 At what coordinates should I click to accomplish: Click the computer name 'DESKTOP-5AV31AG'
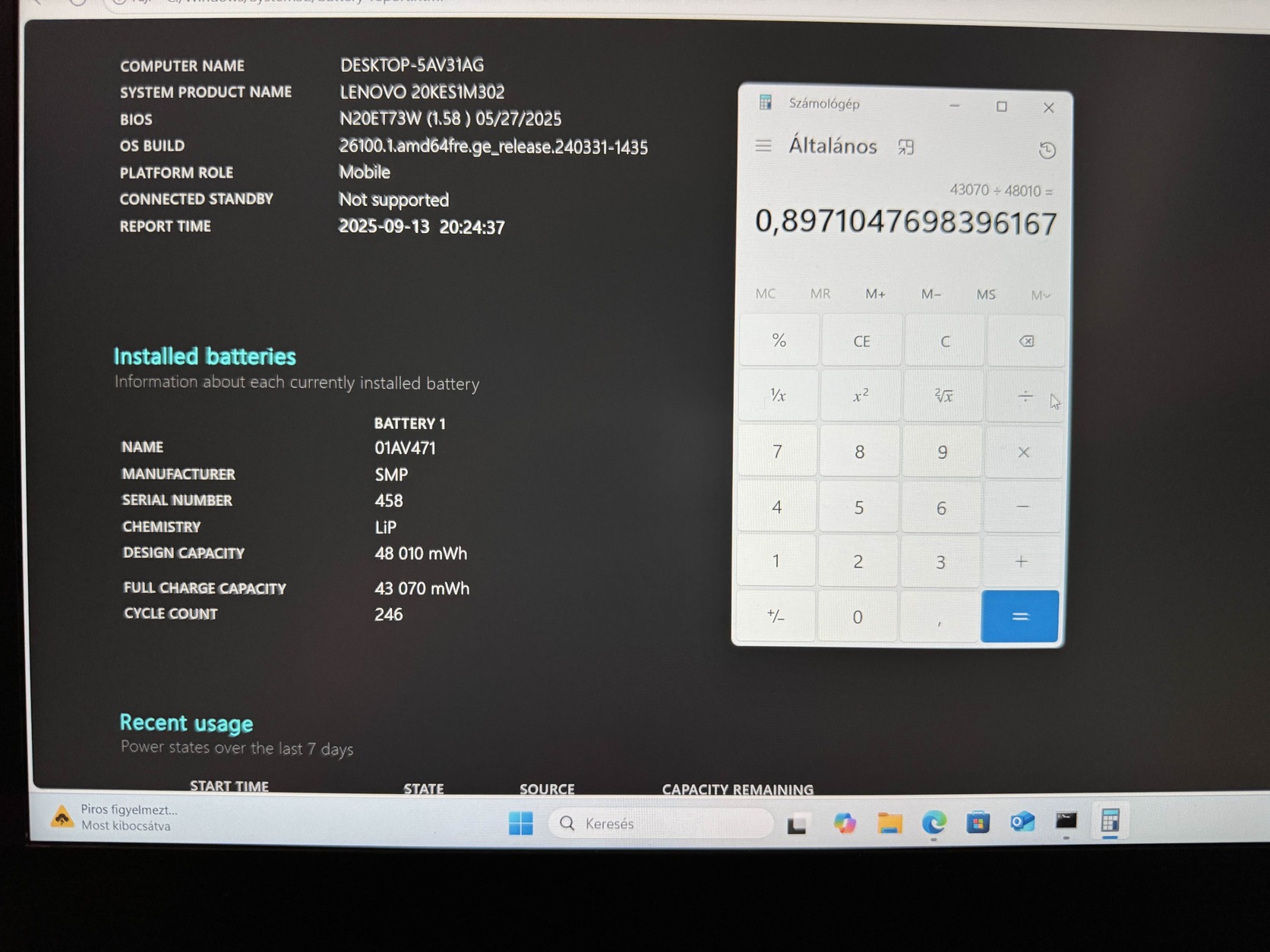pyautogui.click(x=412, y=65)
